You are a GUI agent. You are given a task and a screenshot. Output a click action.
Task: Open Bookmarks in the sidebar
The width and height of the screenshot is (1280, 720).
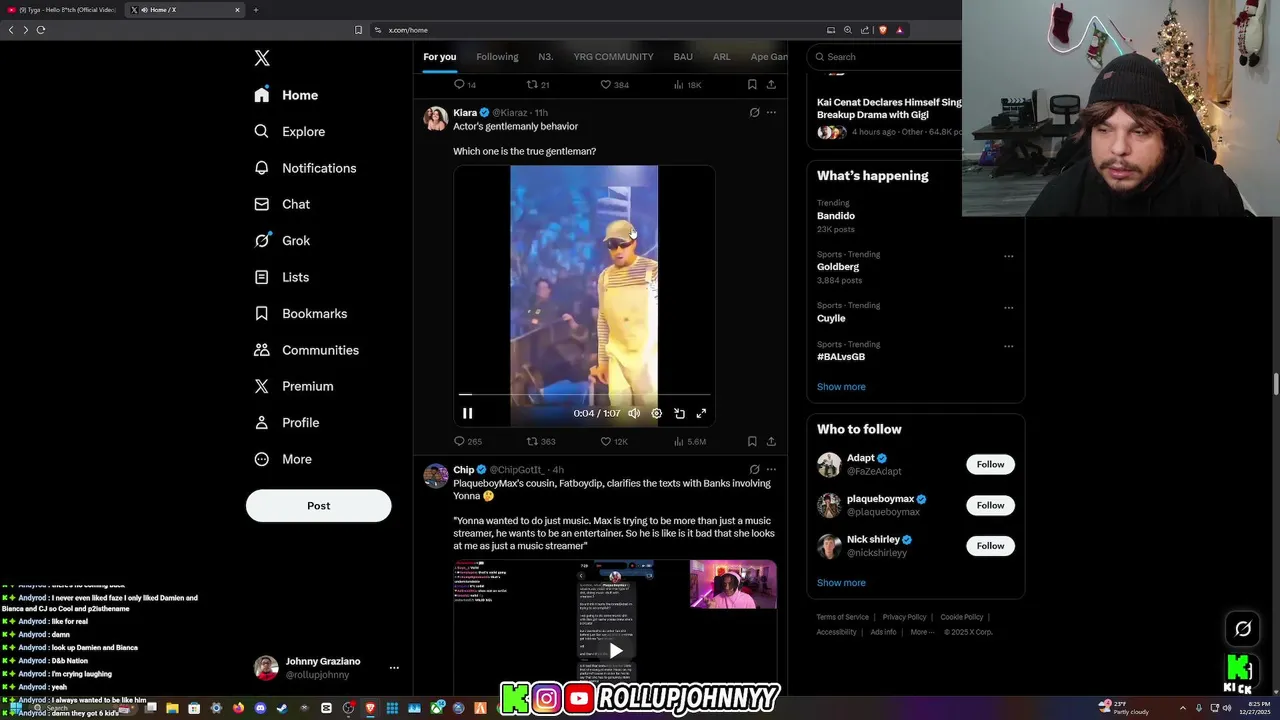(x=301, y=314)
